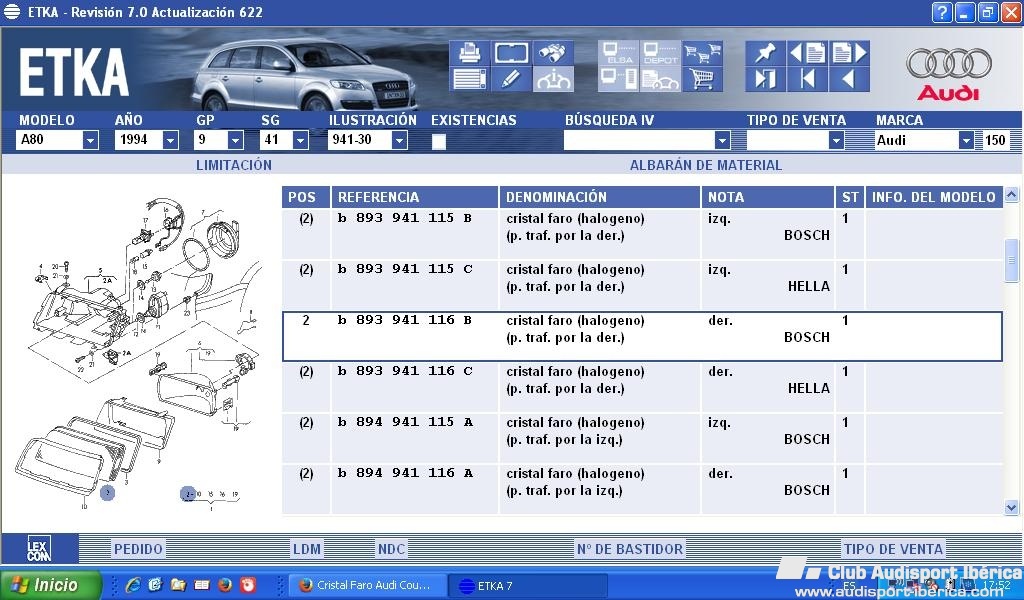
Task: Open the red alarm clock quick launch icon
Action: pos(248,585)
